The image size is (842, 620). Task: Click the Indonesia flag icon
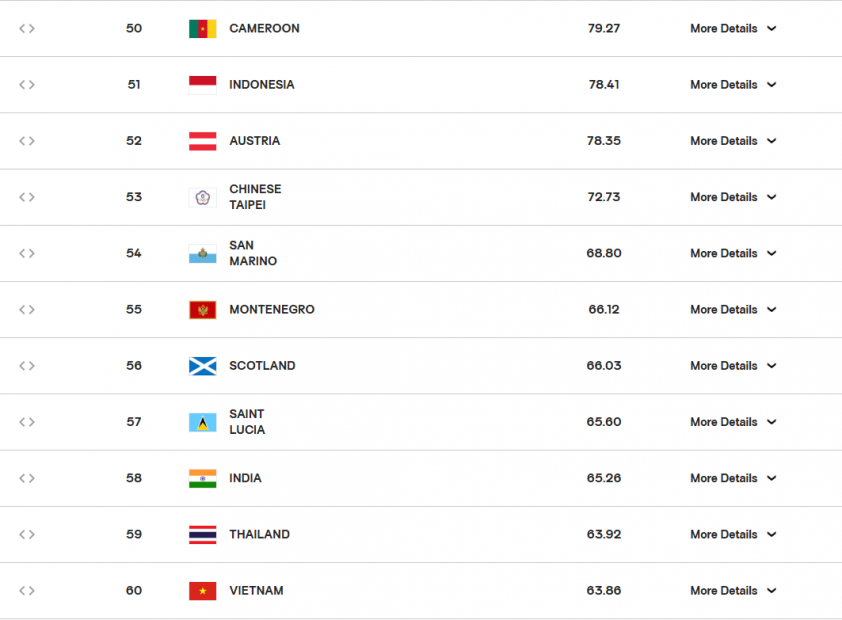pos(202,85)
